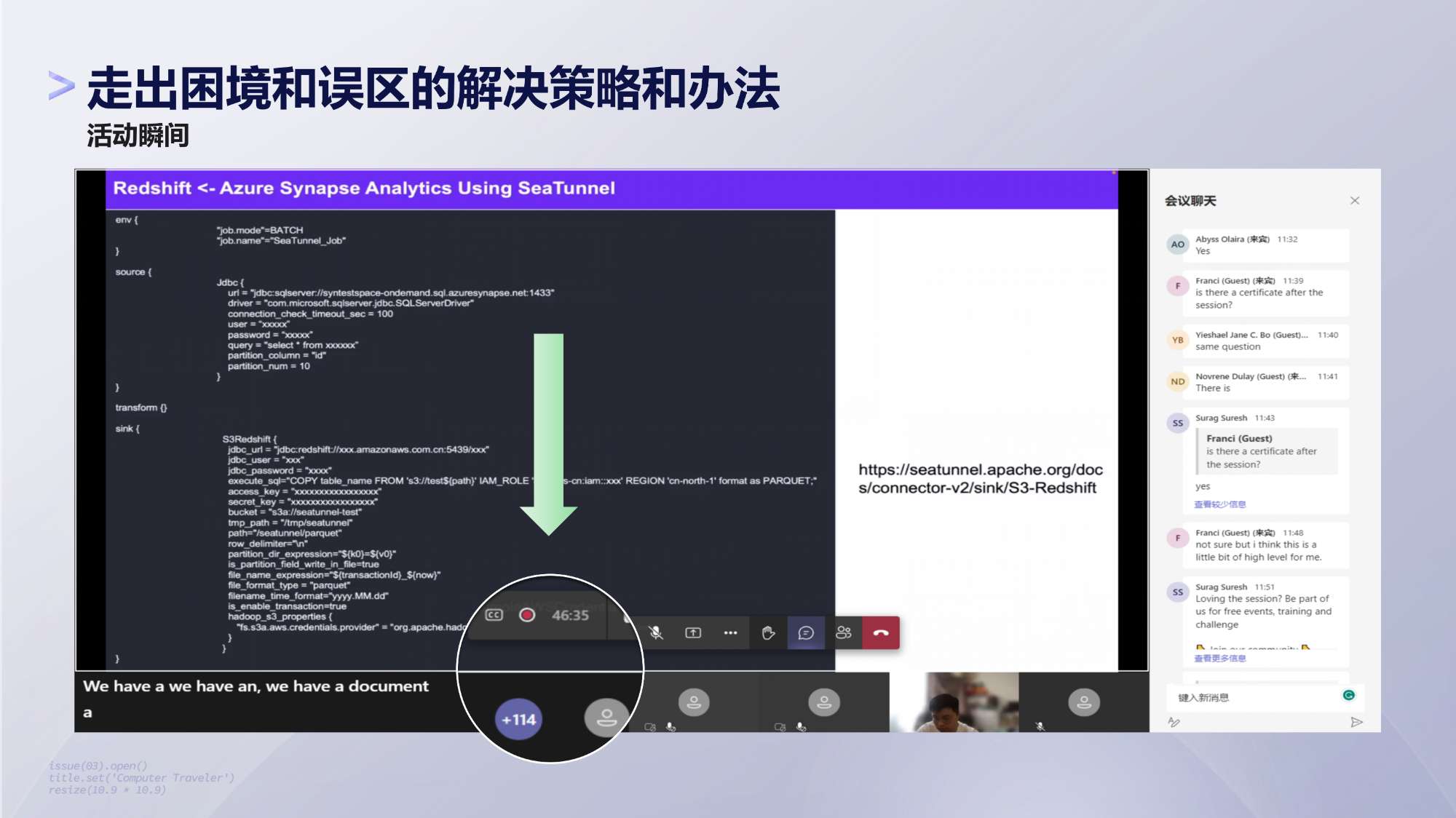The image size is (1456, 818).
Task: Expand the message via 查看更多信息
Action: [x=1220, y=659]
